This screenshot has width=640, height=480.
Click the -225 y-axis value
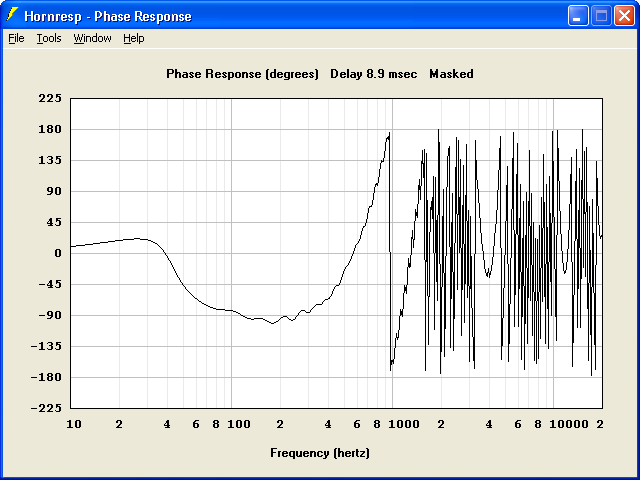point(46,408)
